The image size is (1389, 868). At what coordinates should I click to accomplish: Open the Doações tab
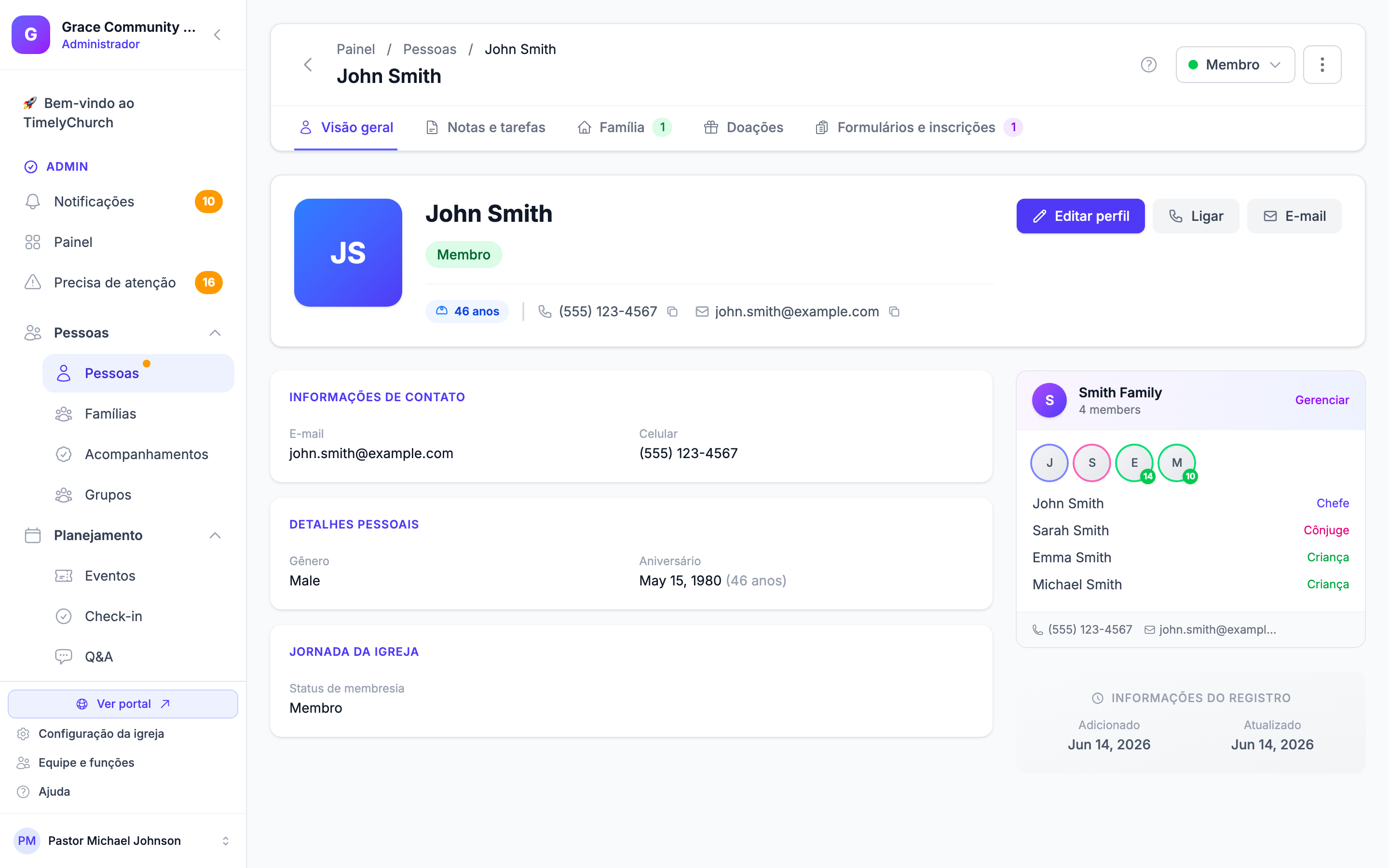tap(744, 127)
